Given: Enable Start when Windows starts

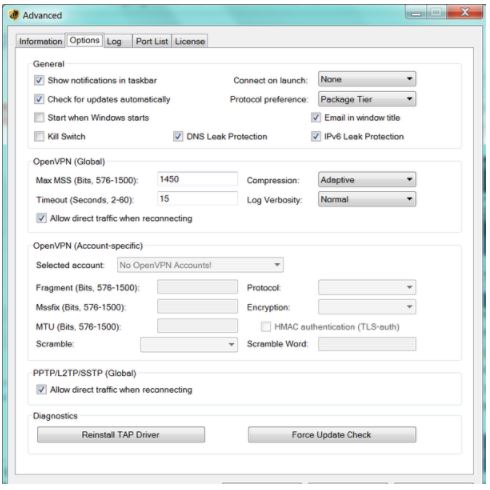Looking at the screenshot, I should 39,117.
